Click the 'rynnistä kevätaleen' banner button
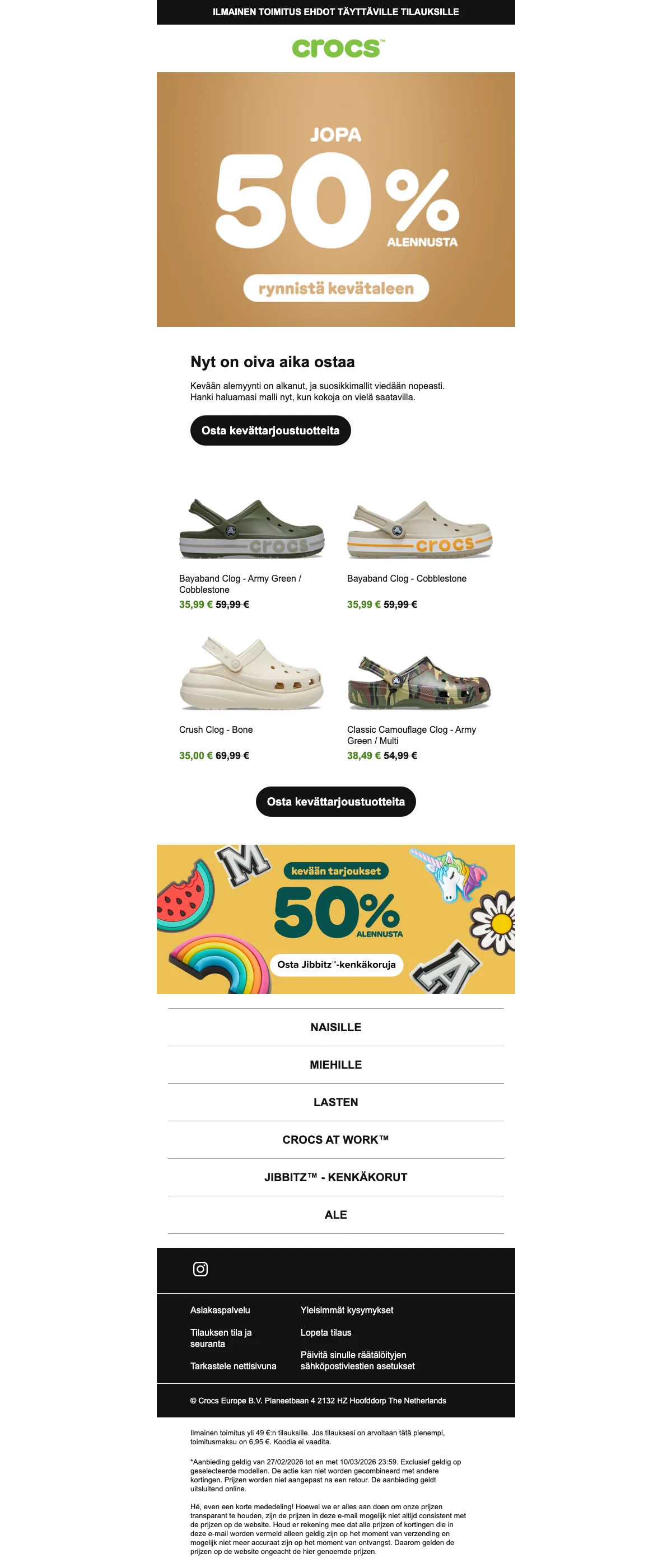 [336, 288]
